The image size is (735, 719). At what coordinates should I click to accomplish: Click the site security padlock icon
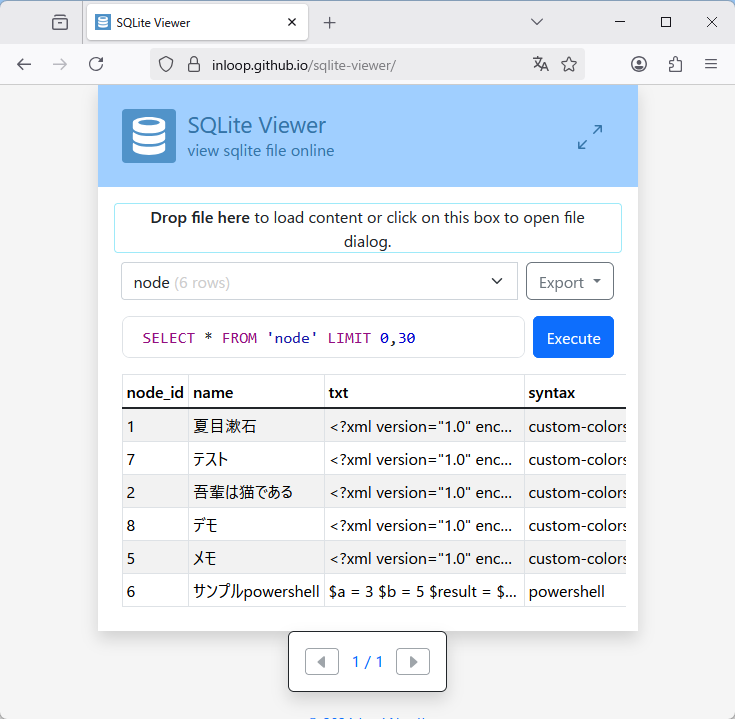click(194, 64)
